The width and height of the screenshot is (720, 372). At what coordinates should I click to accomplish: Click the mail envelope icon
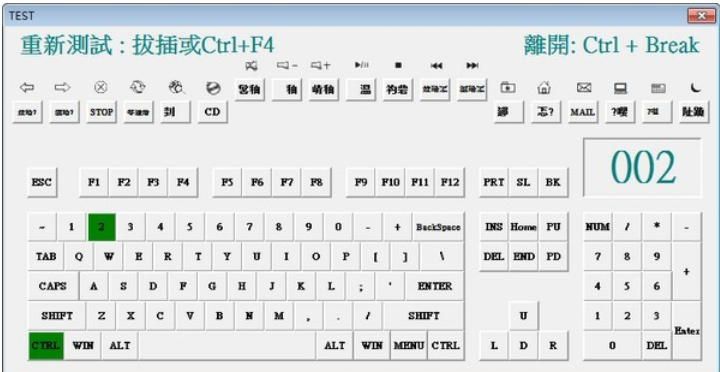tap(583, 87)
